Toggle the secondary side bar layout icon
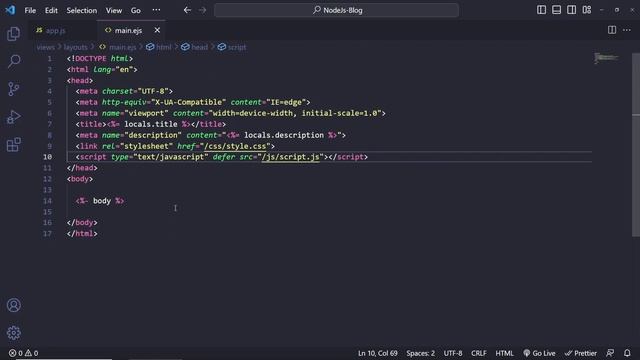 click(x=571, y=10)
